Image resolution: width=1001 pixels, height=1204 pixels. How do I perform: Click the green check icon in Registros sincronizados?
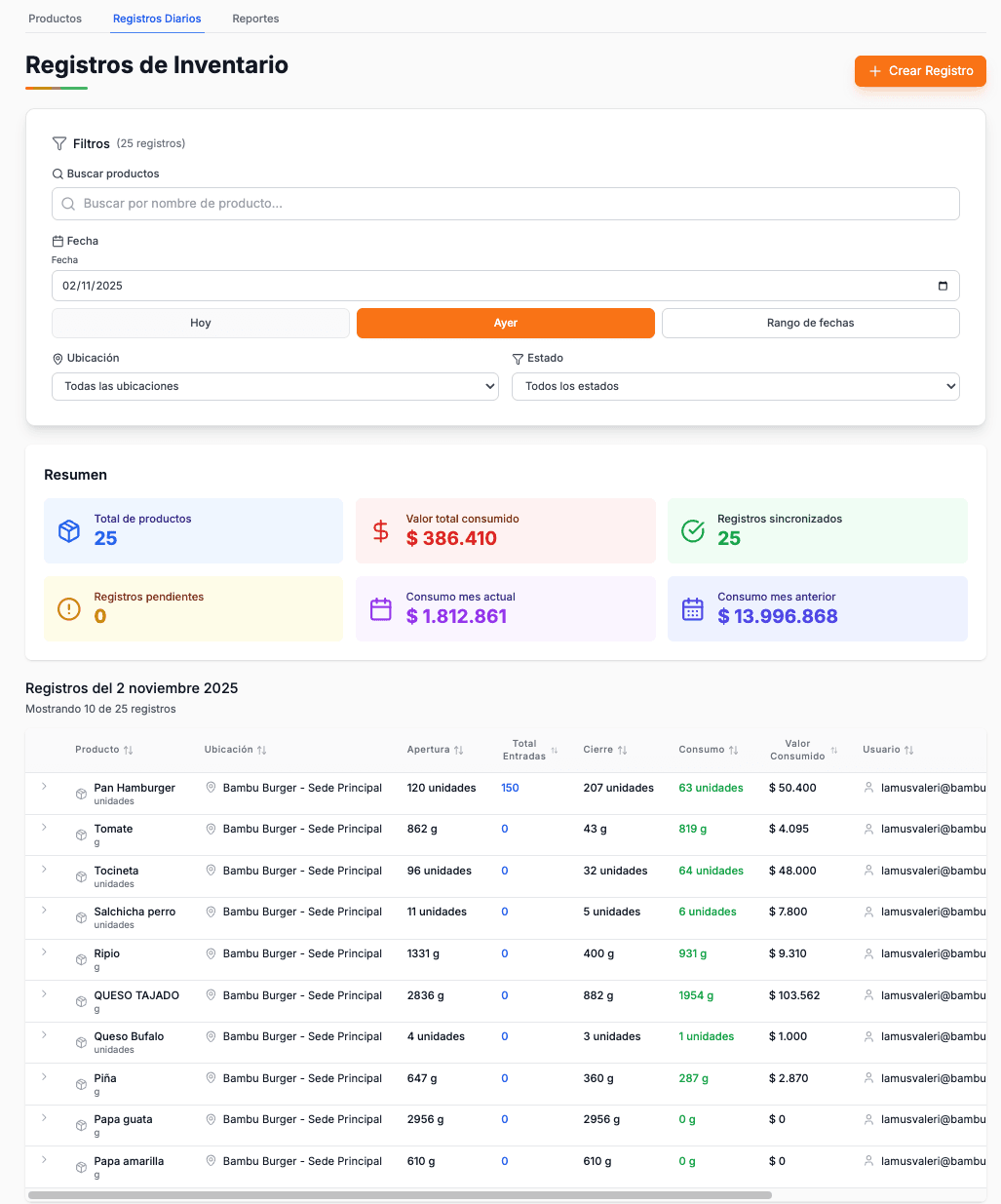pos(692,530)
